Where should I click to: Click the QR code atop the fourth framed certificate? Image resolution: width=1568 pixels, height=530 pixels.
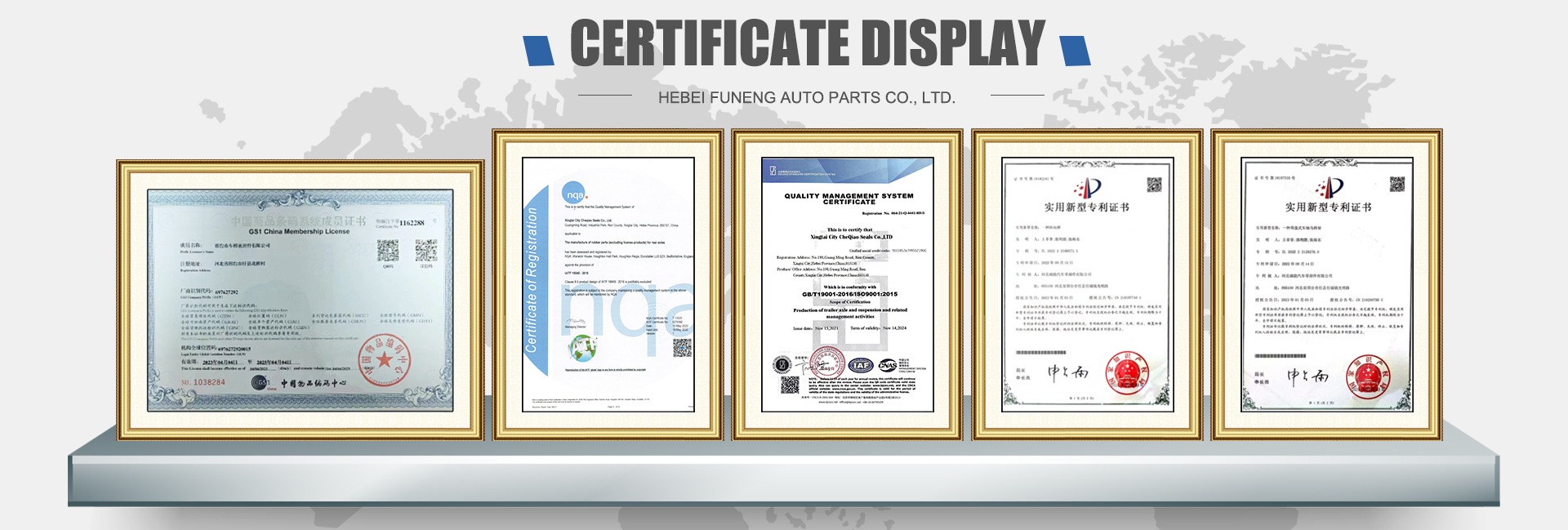tap(1154, 185)
